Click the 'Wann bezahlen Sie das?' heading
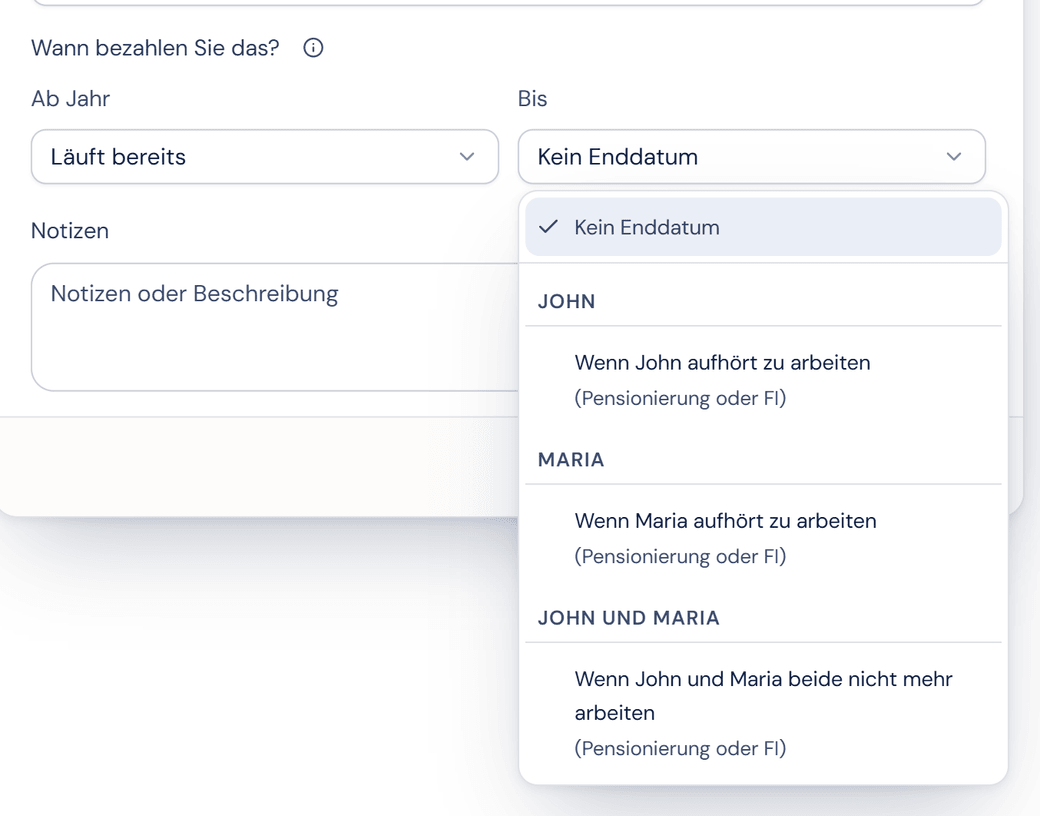 [x=155, y=48]
